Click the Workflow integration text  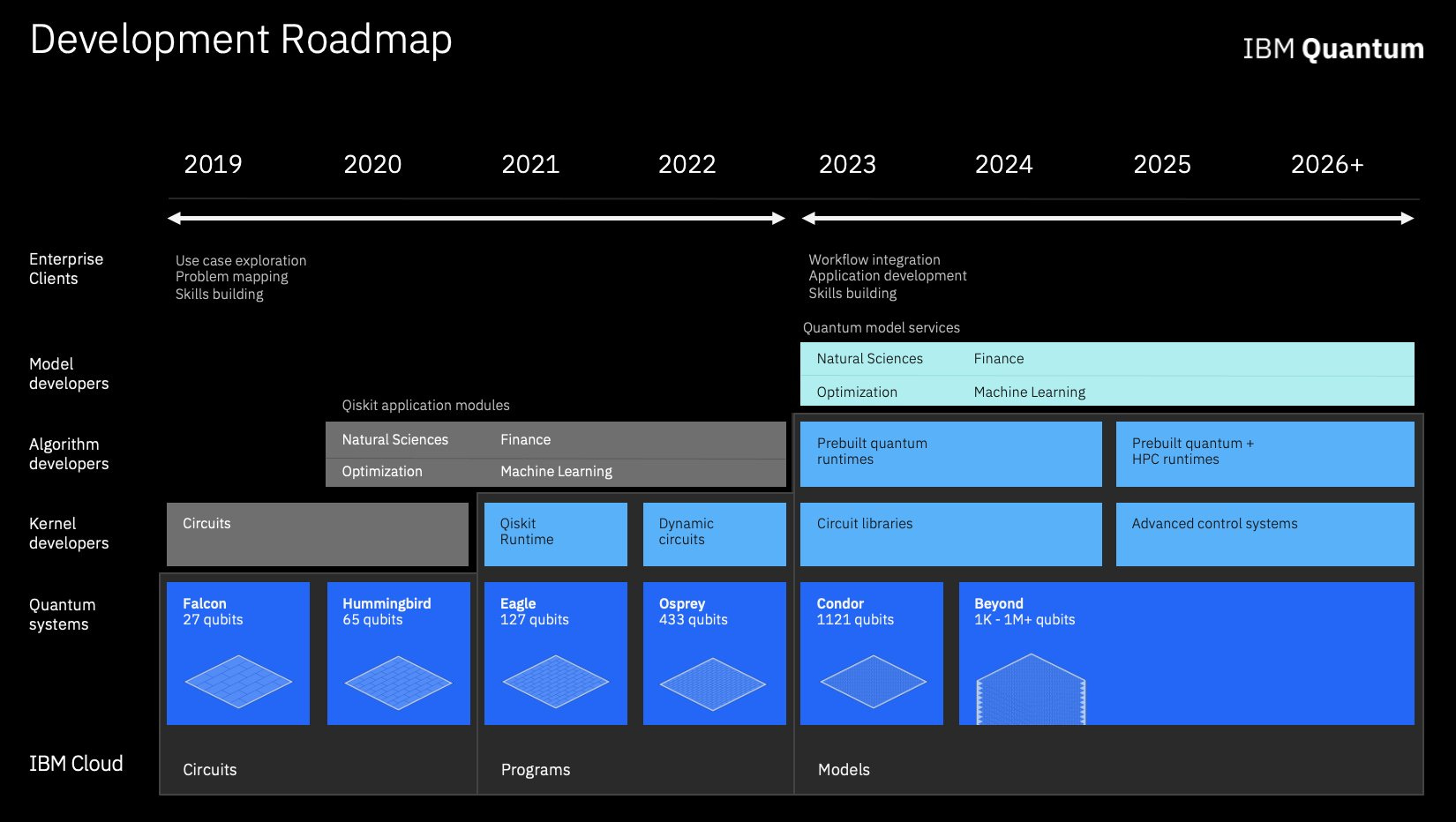[874, 260]
